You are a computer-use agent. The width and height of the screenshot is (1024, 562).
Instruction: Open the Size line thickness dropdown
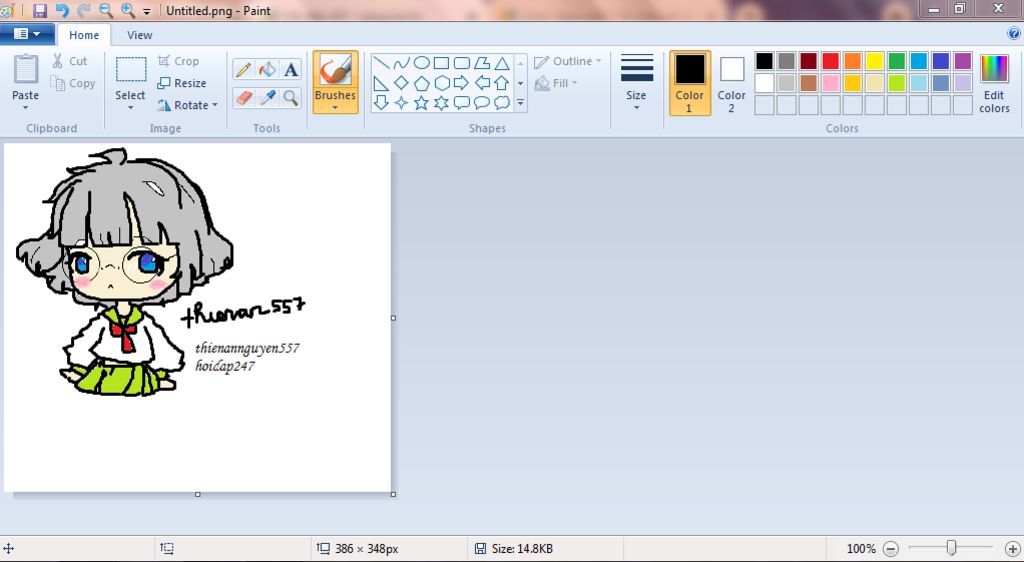tap(636, 83)
